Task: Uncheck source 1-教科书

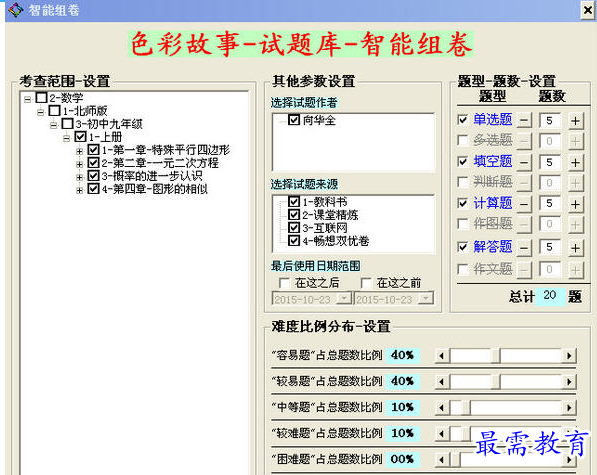Action: [294, 201]
